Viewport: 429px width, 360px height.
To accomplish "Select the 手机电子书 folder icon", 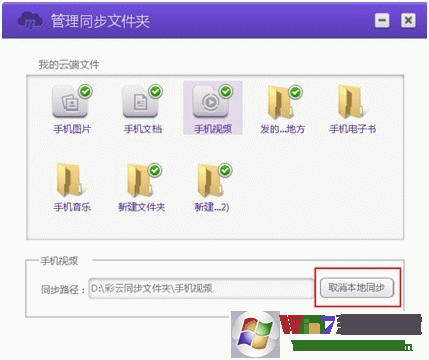I will pos(350,102).
